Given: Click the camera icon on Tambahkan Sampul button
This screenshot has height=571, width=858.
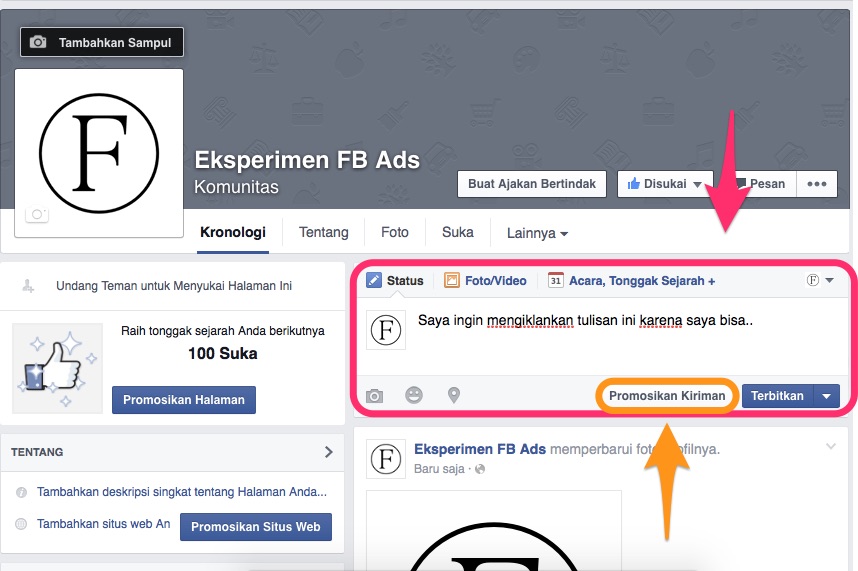Looking at the screenshot, I should coord(38,42).
